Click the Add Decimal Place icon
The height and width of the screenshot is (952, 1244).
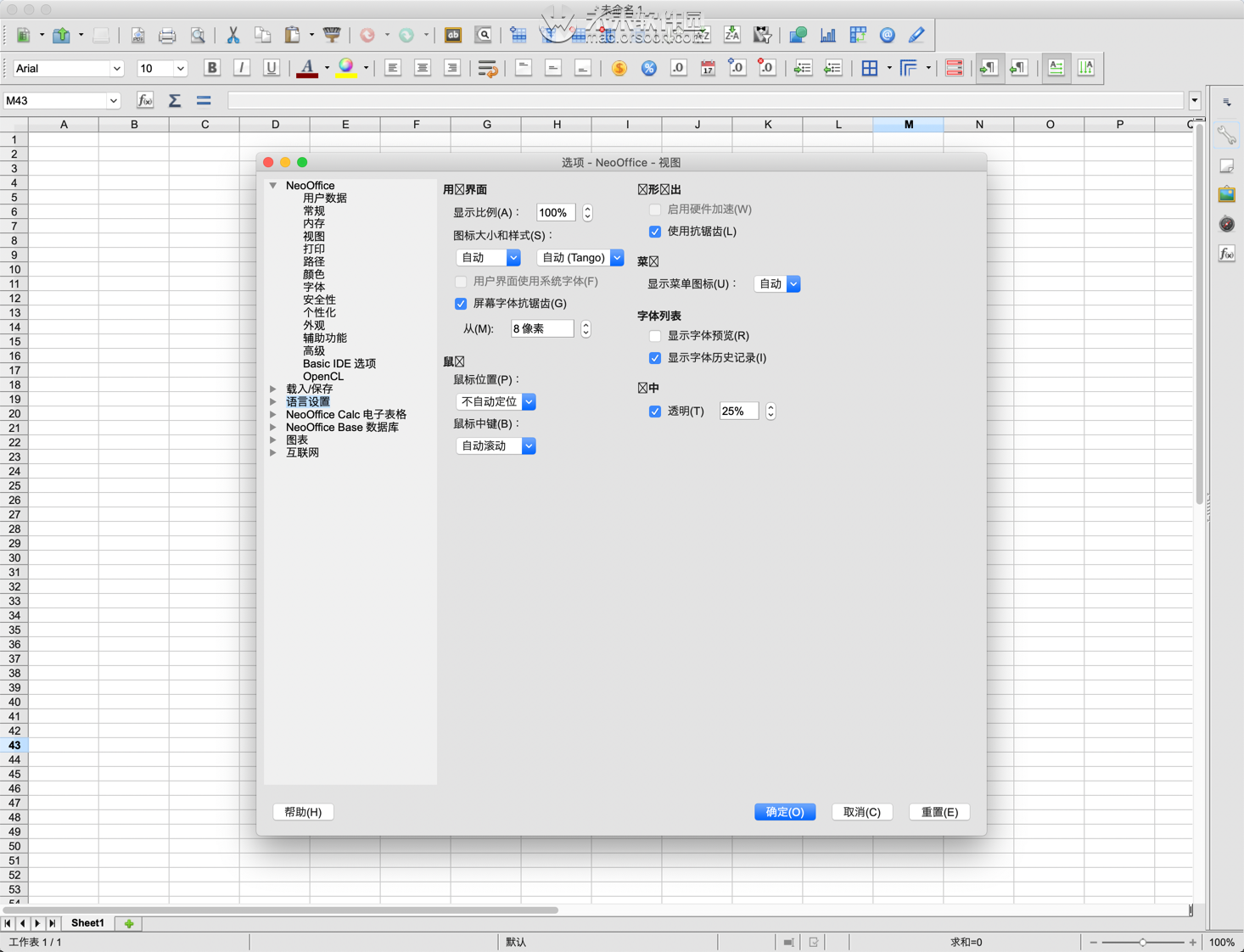point(737,68)
